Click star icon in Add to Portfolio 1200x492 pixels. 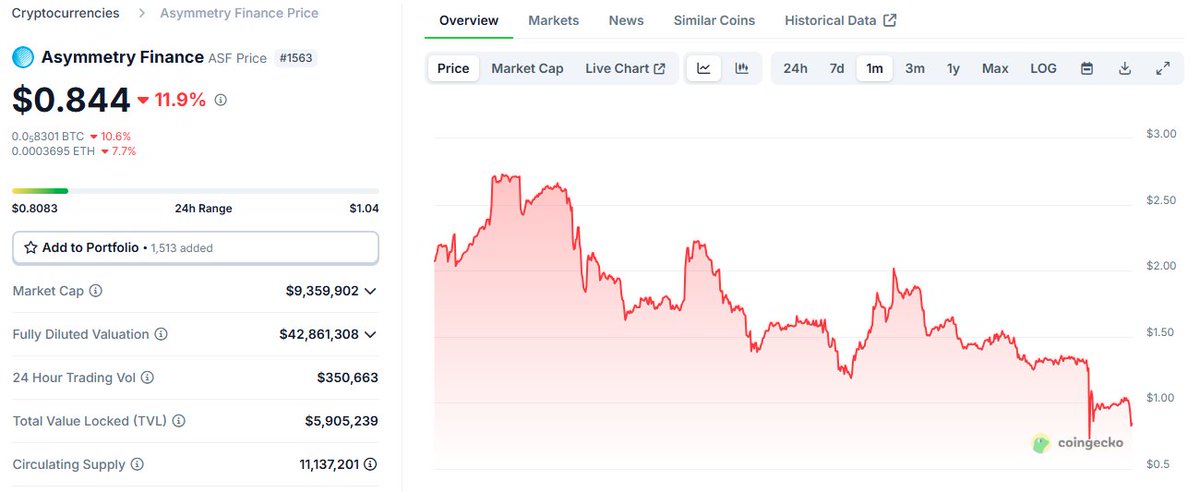coord(31,248)
